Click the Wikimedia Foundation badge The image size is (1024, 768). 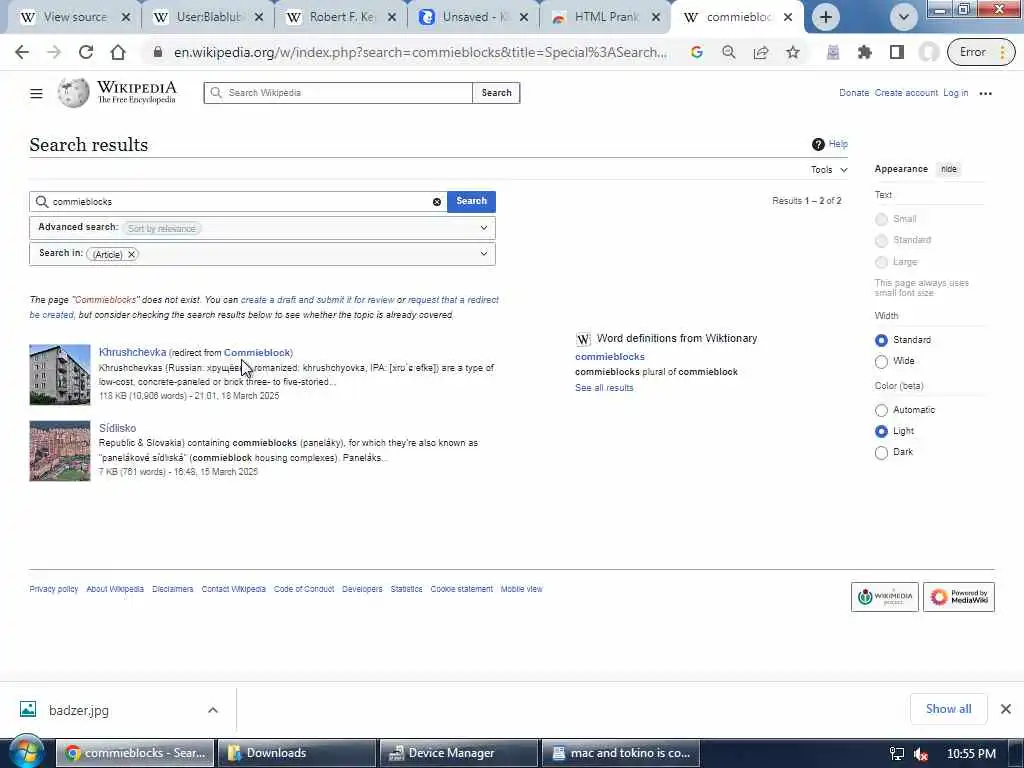tap(884, 597)
